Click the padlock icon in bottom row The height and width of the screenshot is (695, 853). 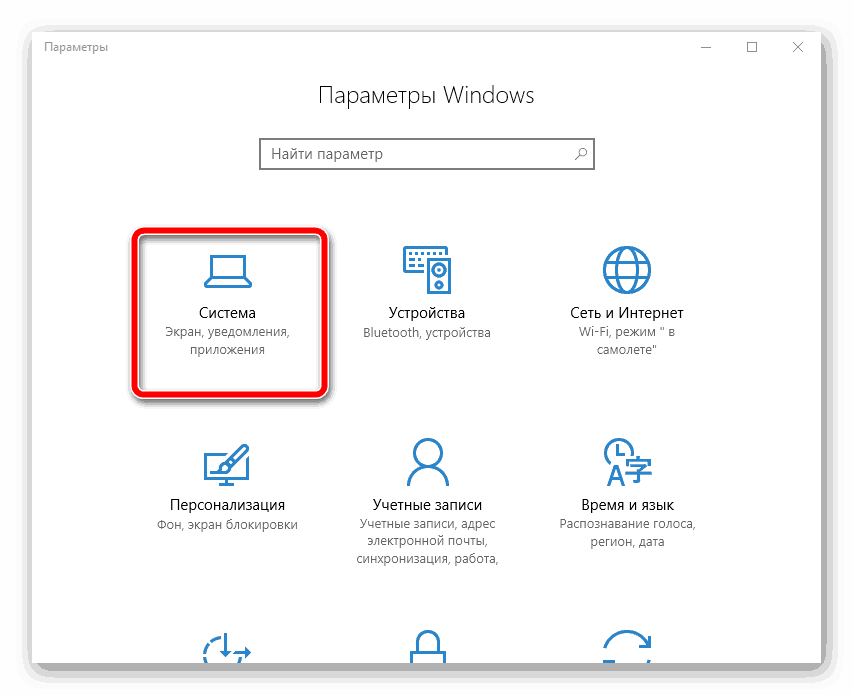[x=427, y=650]
